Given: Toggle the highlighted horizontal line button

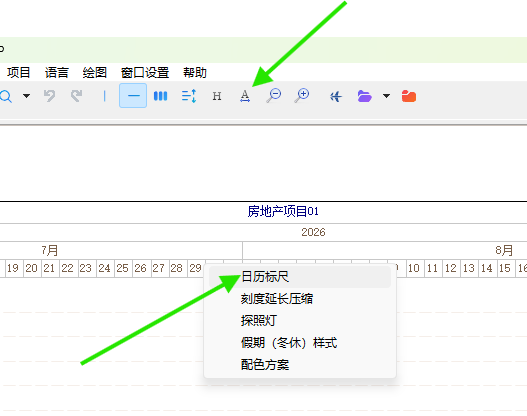Looking at the screenshot, I should 133,96.
